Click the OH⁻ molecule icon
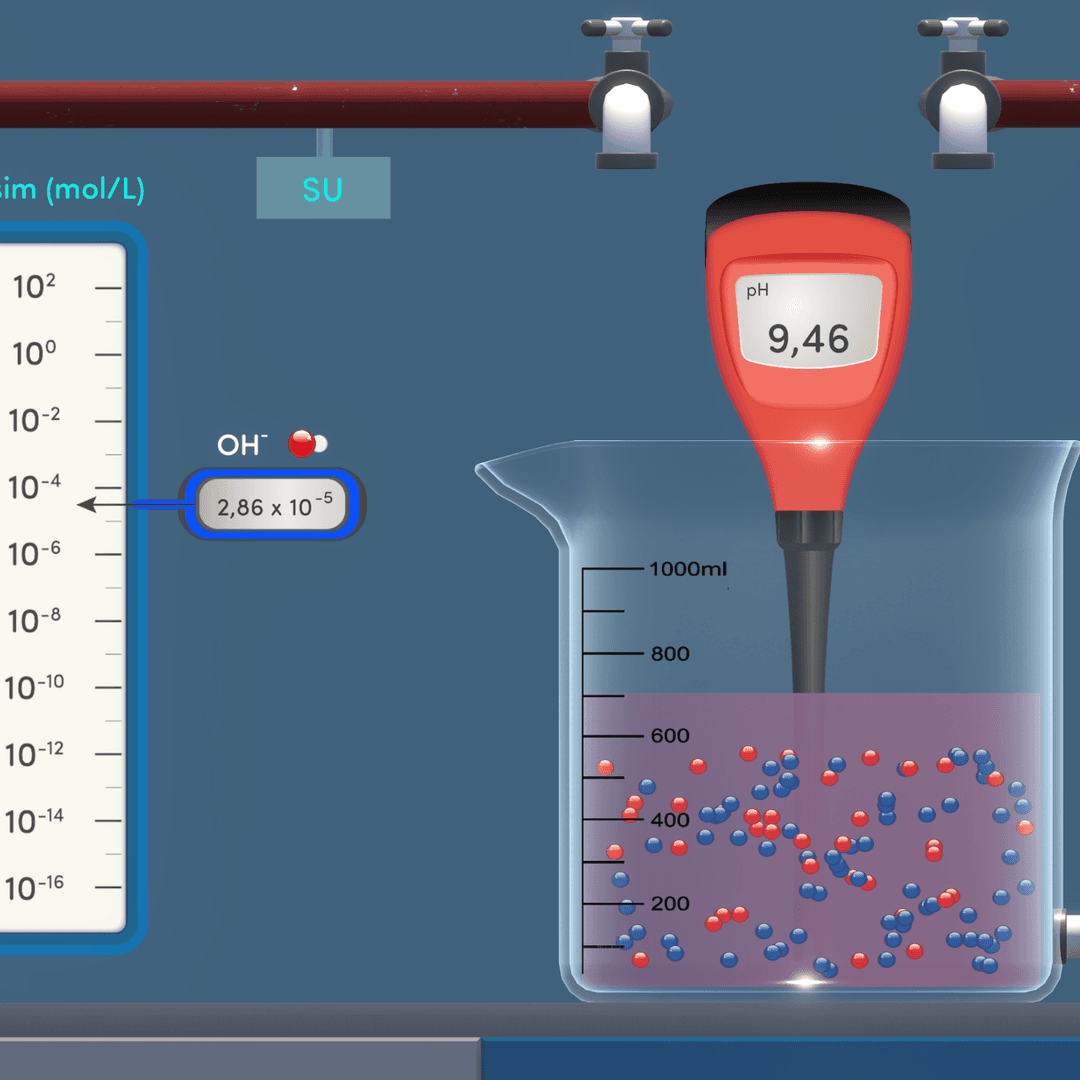 pyautogui.click(x=306, y=444)
